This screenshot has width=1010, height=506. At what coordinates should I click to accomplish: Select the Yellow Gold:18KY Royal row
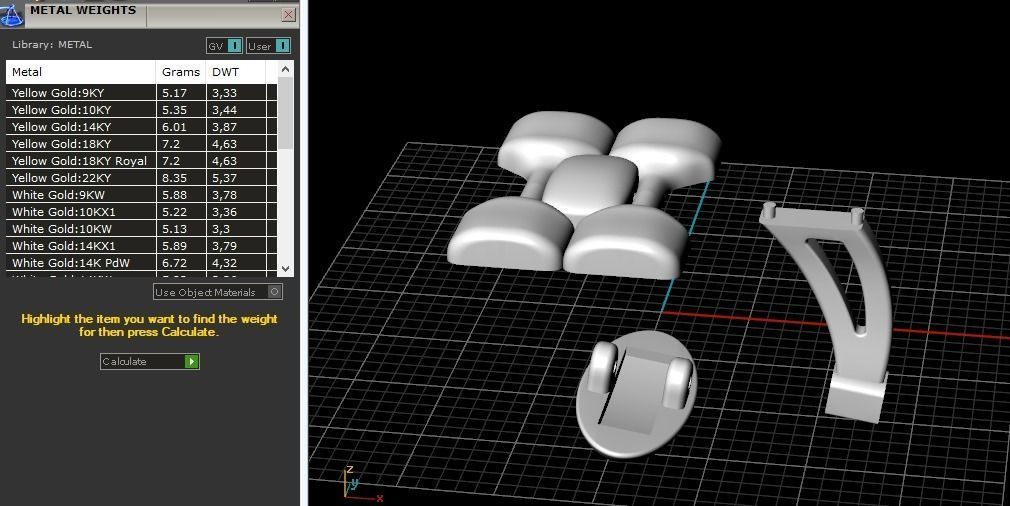pyautogui.click(x=142, y=161)
